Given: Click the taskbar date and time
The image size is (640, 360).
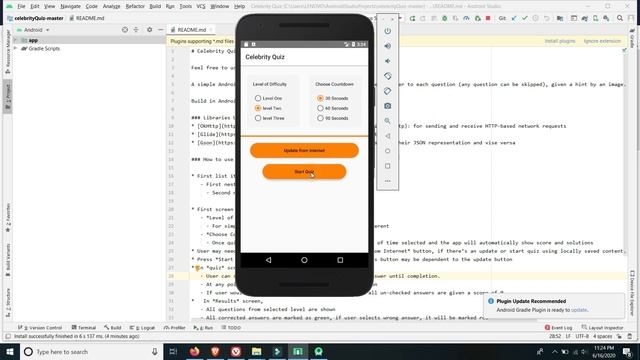Looking at the screenshot, I should click(604, 352).
